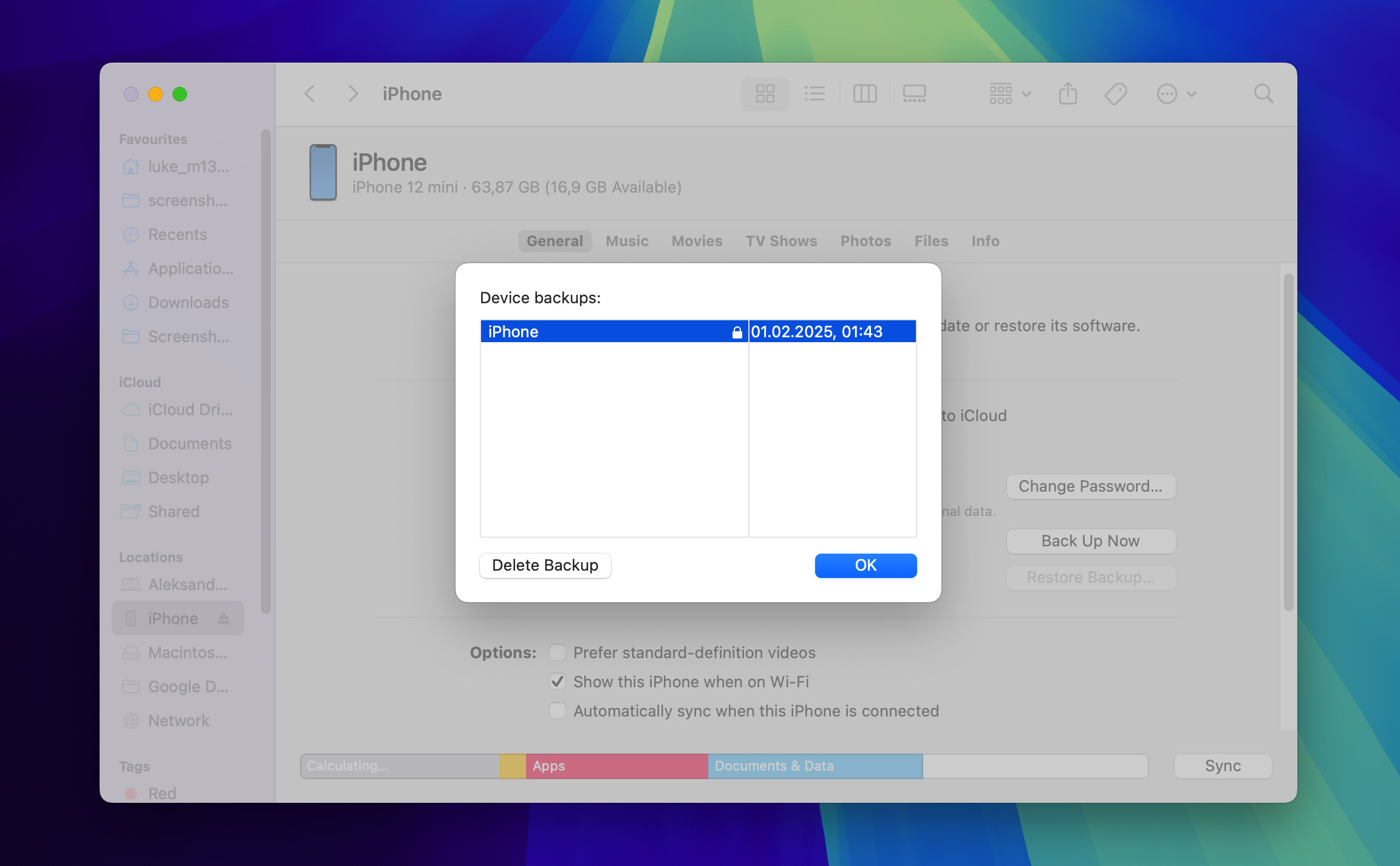This screenshot has height=866, width=1400.
Task: Open luke_m13 home folder in sidebar
Action: coord(176,167)
